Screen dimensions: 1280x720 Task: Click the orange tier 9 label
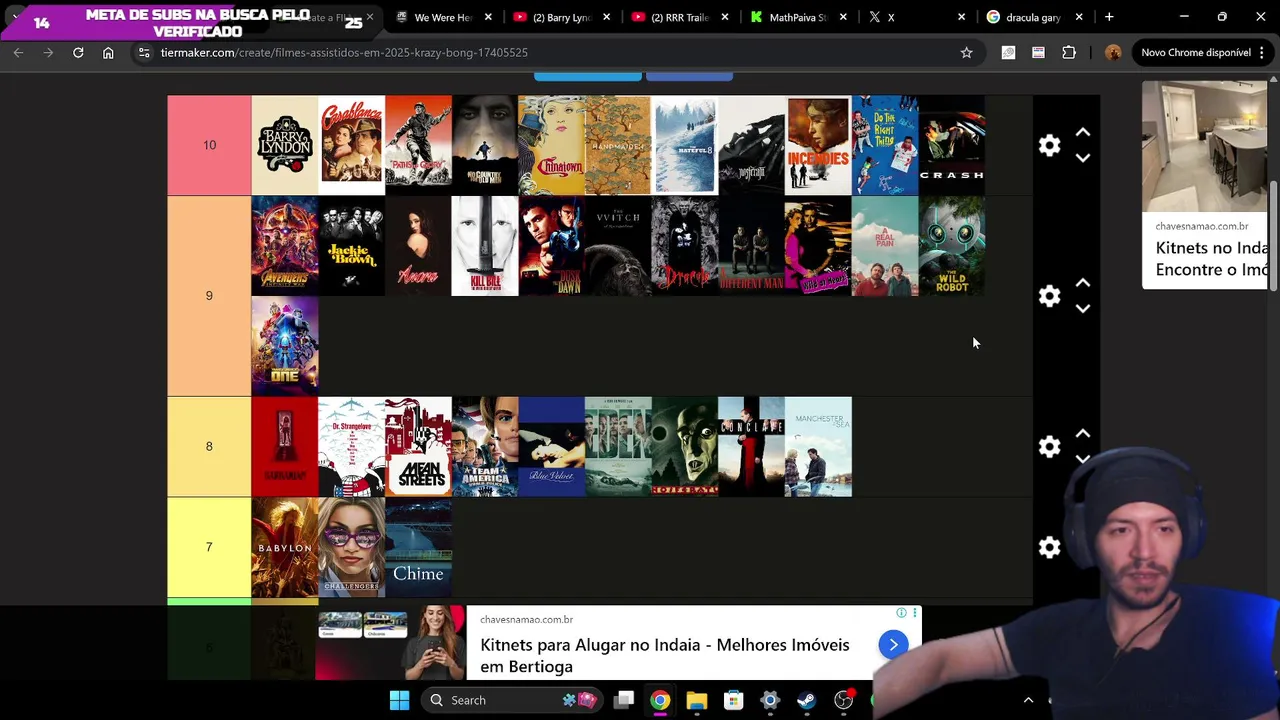click(209, 296)
